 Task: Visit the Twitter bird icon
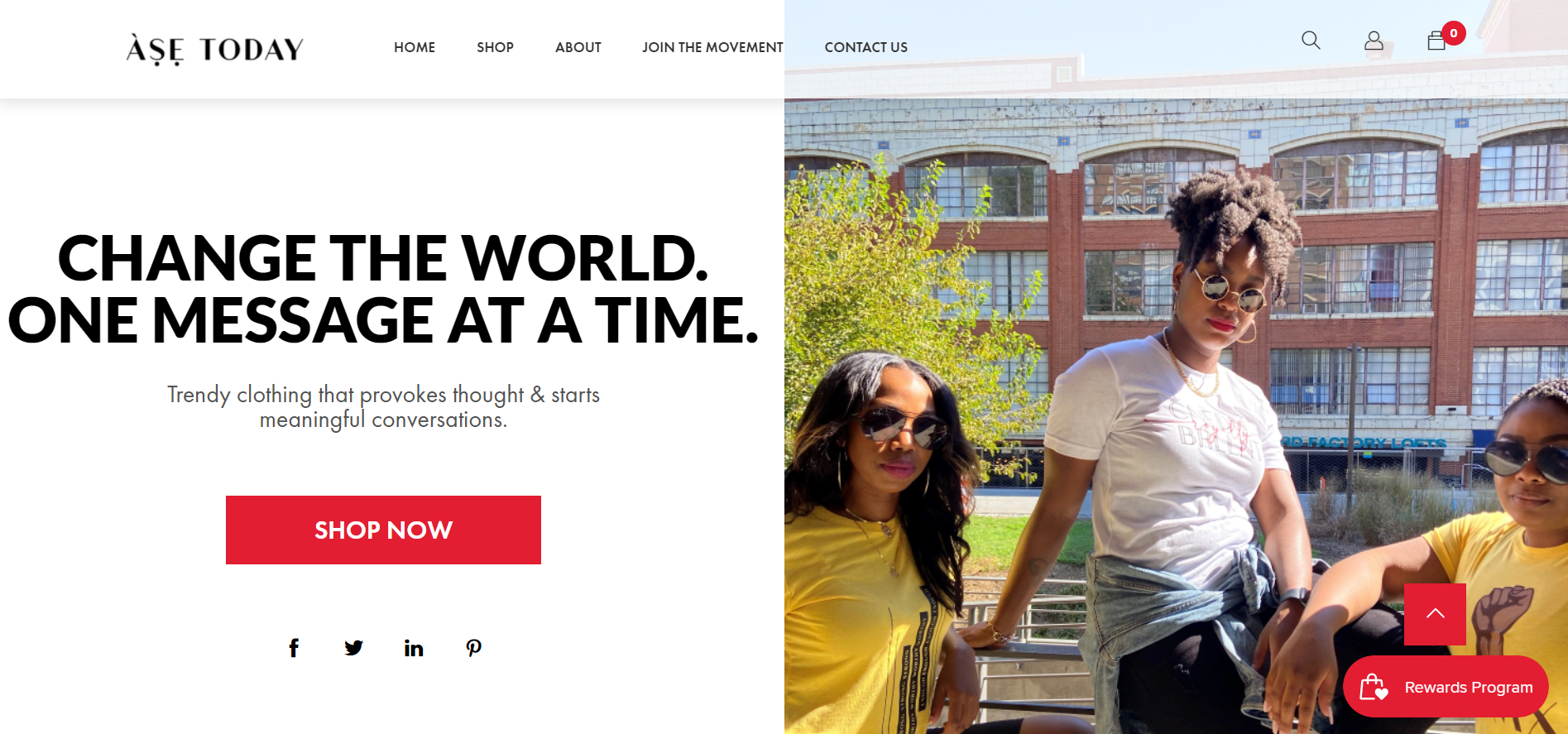(x=353, y=648)
